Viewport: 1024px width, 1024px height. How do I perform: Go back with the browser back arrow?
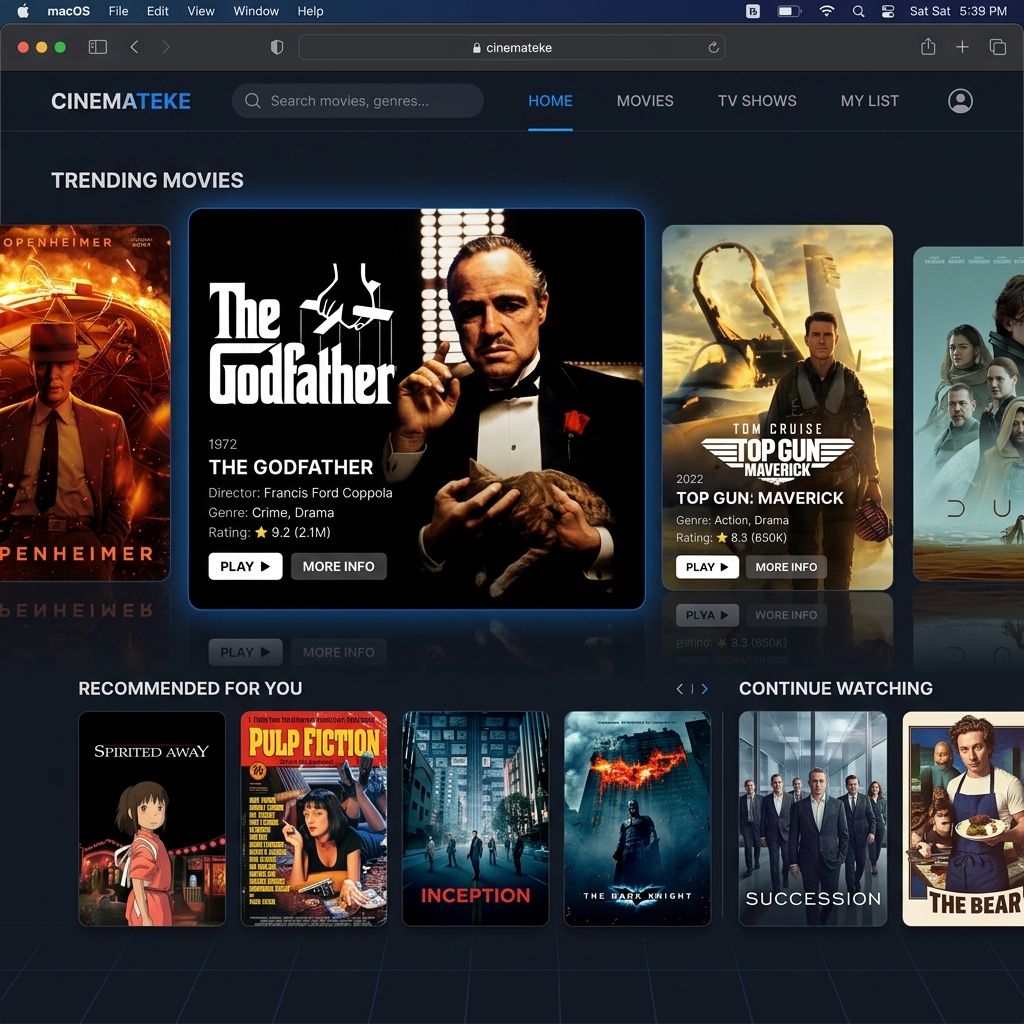(x=135, y=47)
